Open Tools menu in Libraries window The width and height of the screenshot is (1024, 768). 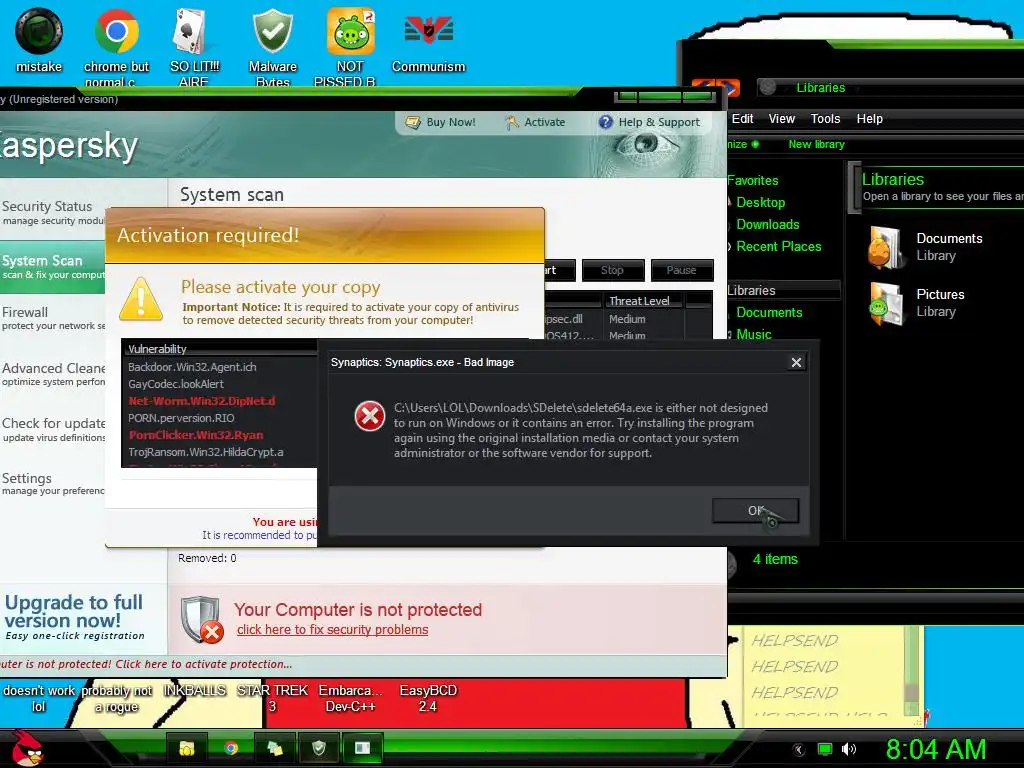[825, 119]
